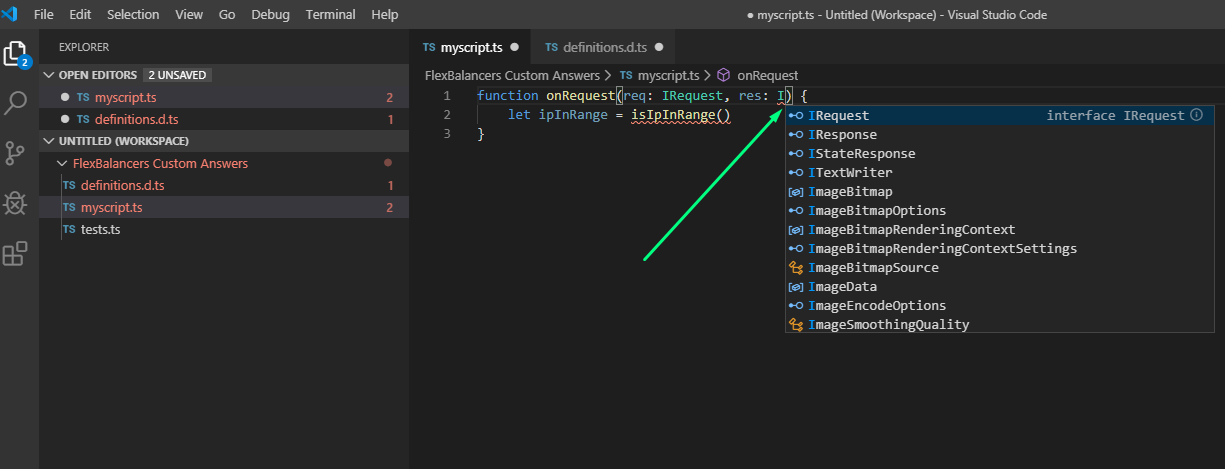Screen dimensions: 1225x469
Task: Select myscript.ts under Open Editors
Action: (x=125, y=97)
